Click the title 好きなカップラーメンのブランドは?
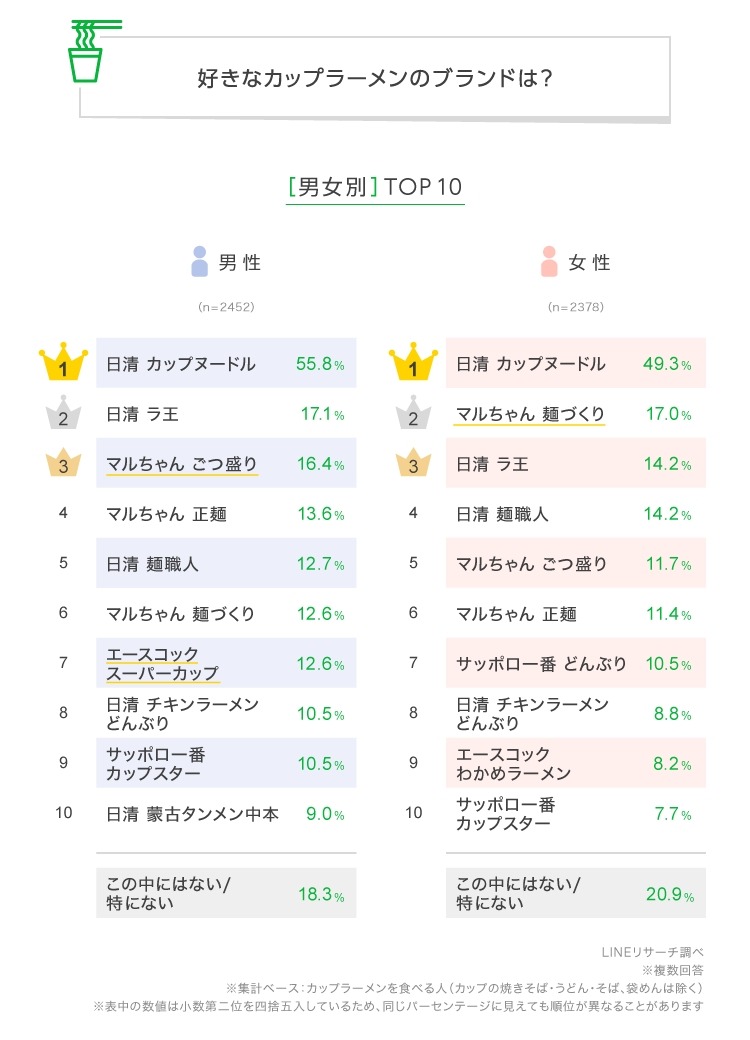The width and height of the screenshot is (750, 1040). 375,78
